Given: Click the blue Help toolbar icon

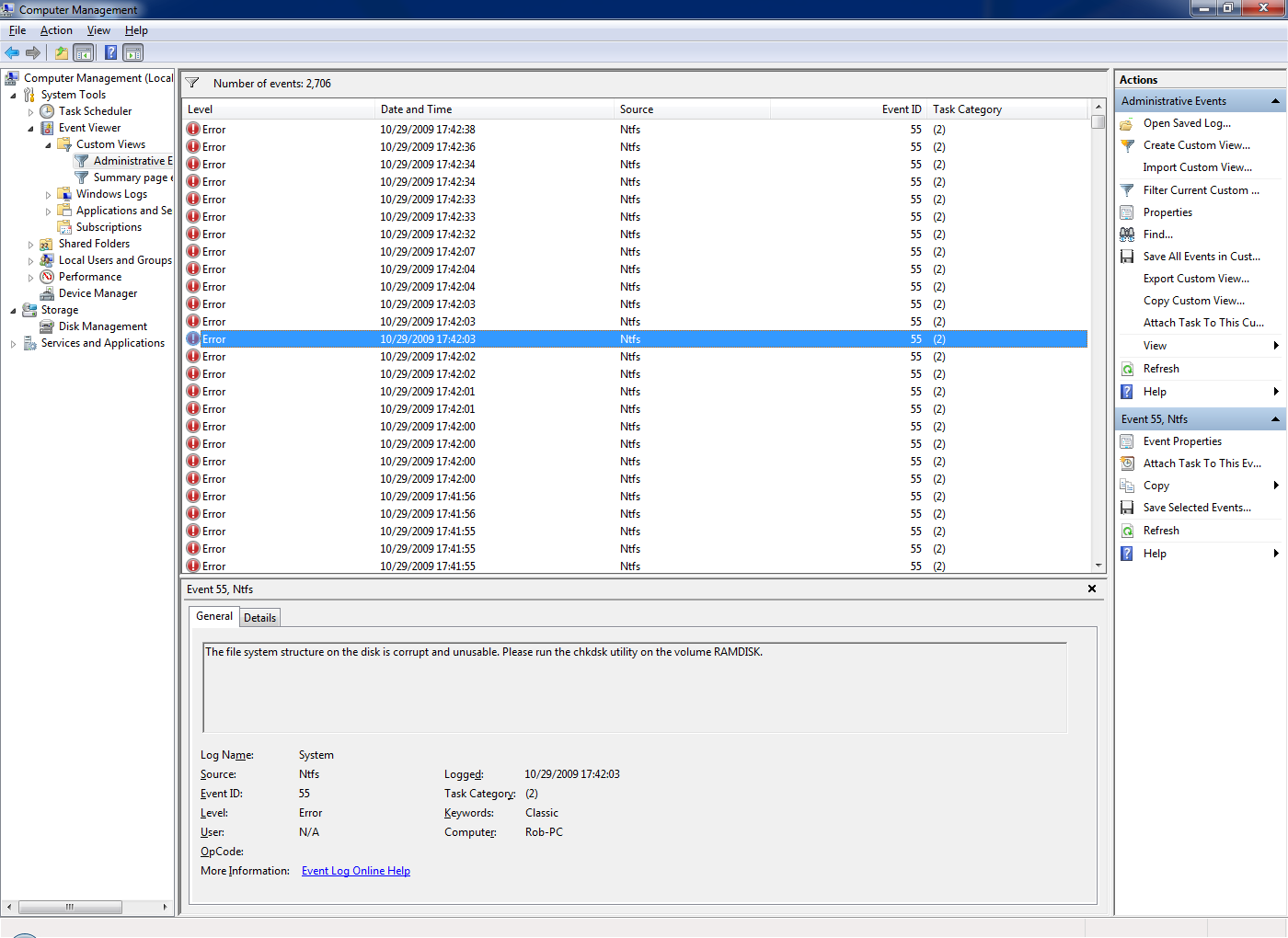Looking at the screenshot, I should 110,53.
